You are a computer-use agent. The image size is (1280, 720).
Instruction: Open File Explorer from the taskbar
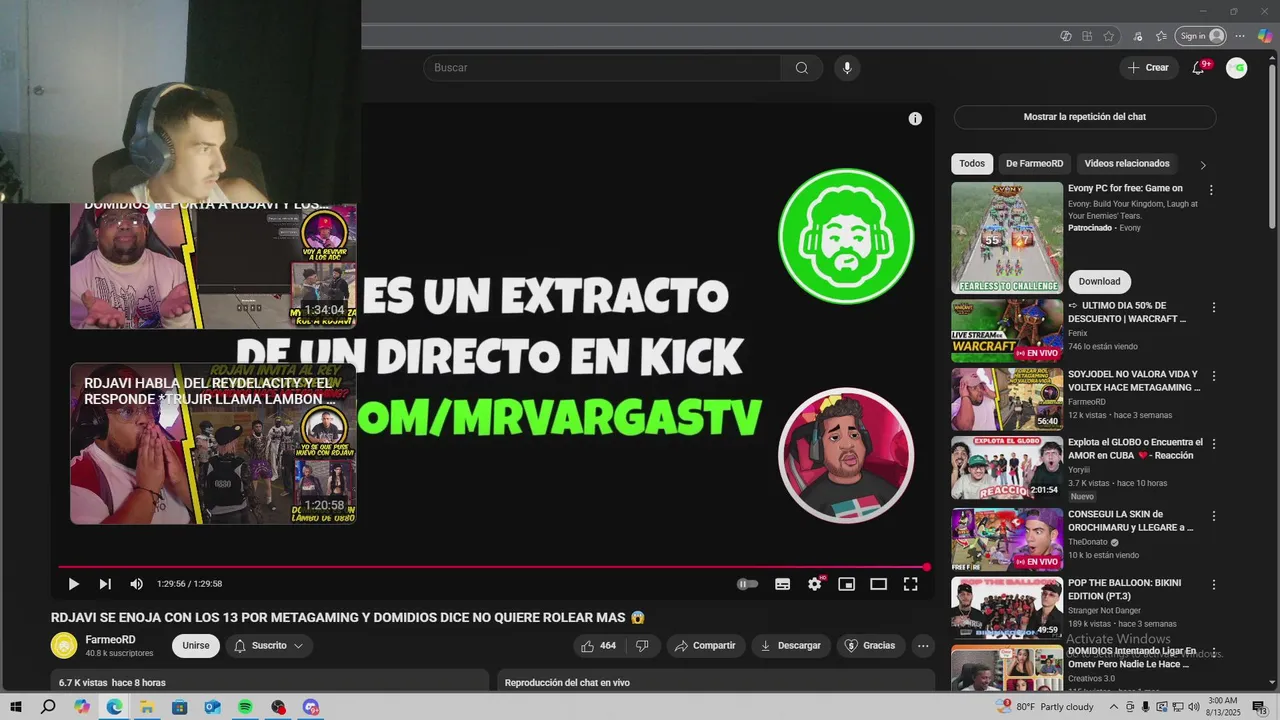pyautogui.click(x=147, y=707)
